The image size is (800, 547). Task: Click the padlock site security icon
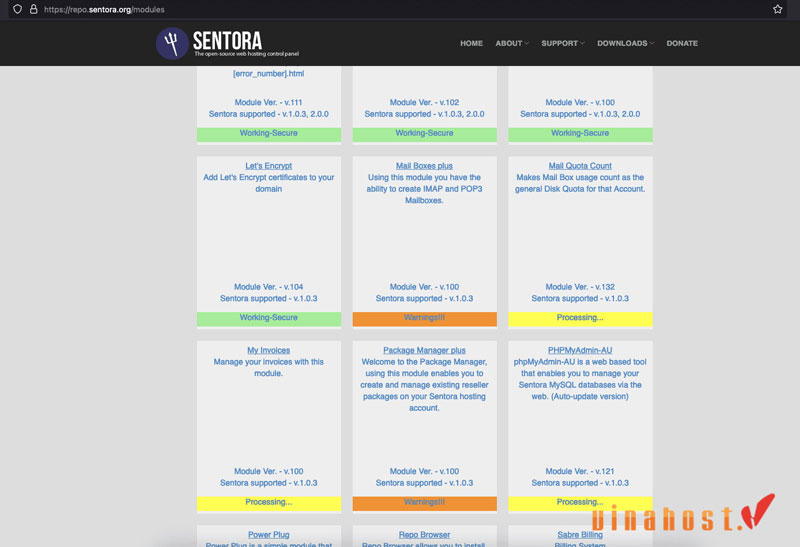click(x=34, y=9)
